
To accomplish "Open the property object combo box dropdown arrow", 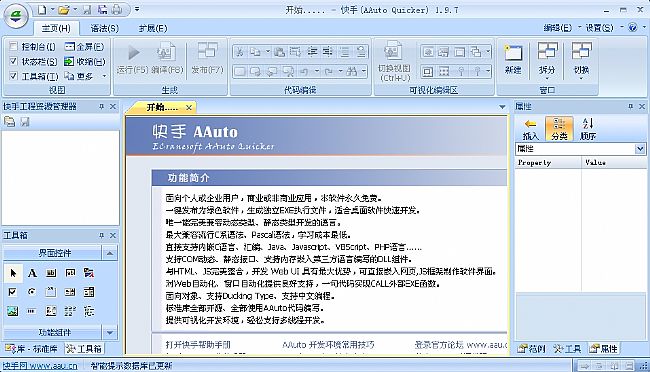I will (x=640, y=148).
